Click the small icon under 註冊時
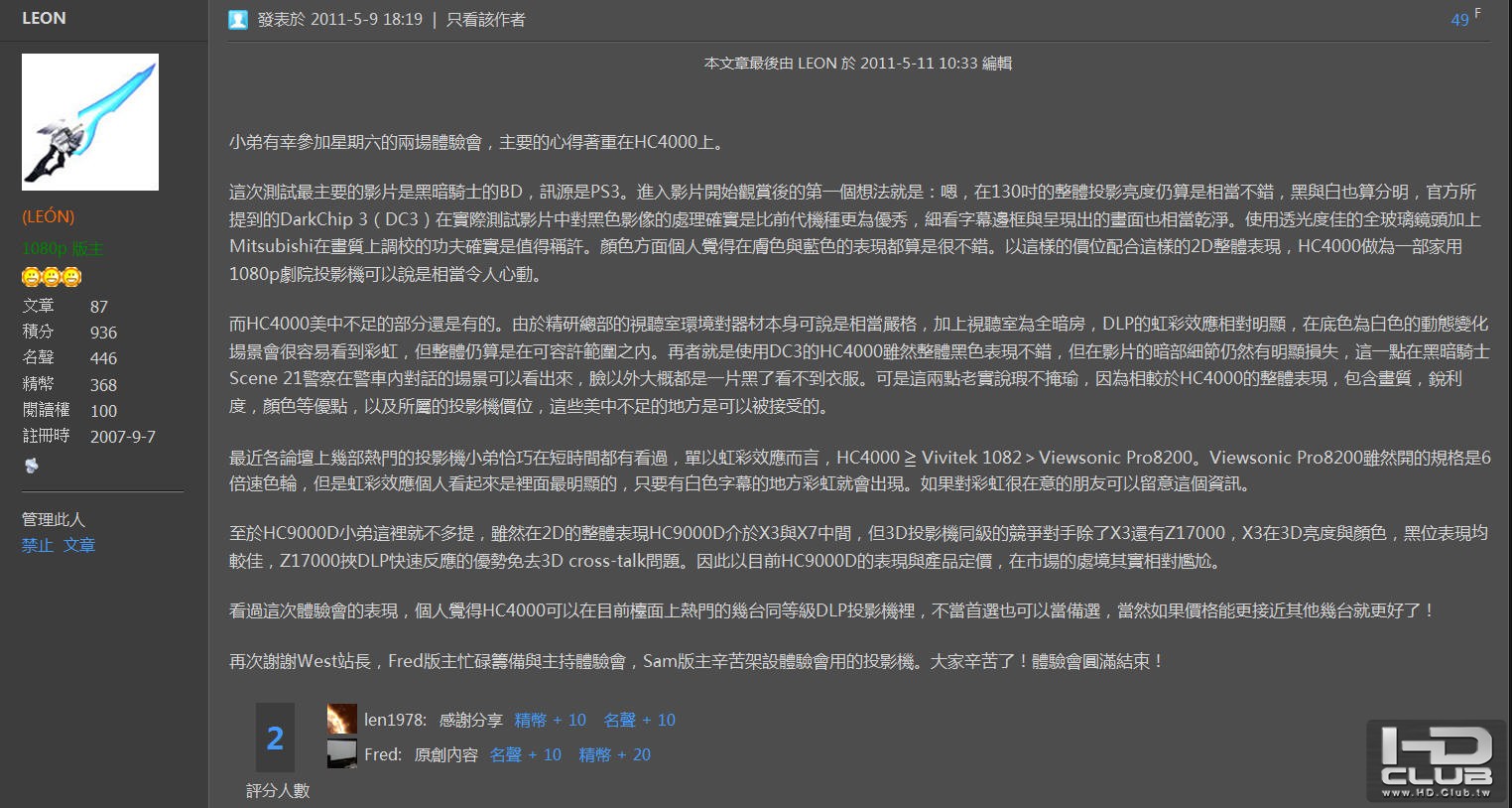 pyautogui.click(x=32, y=466)
